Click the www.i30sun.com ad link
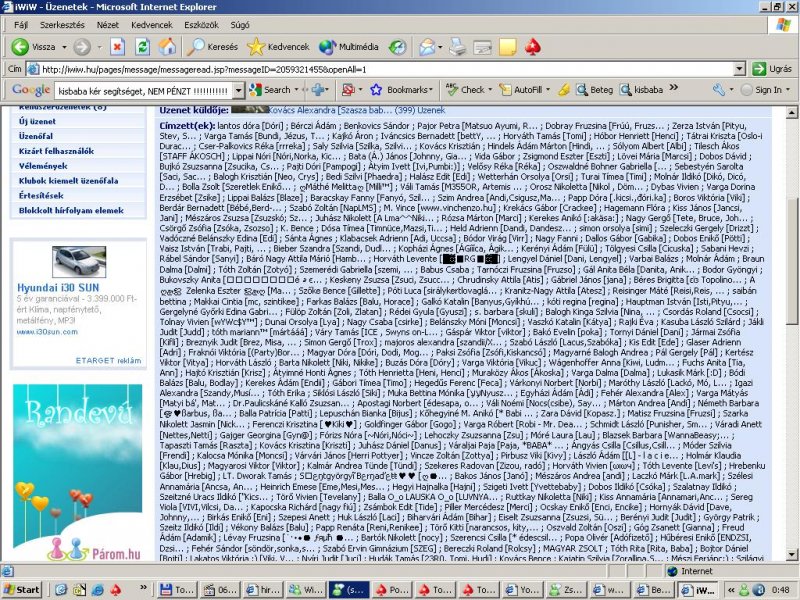 (x=47, y=332)
